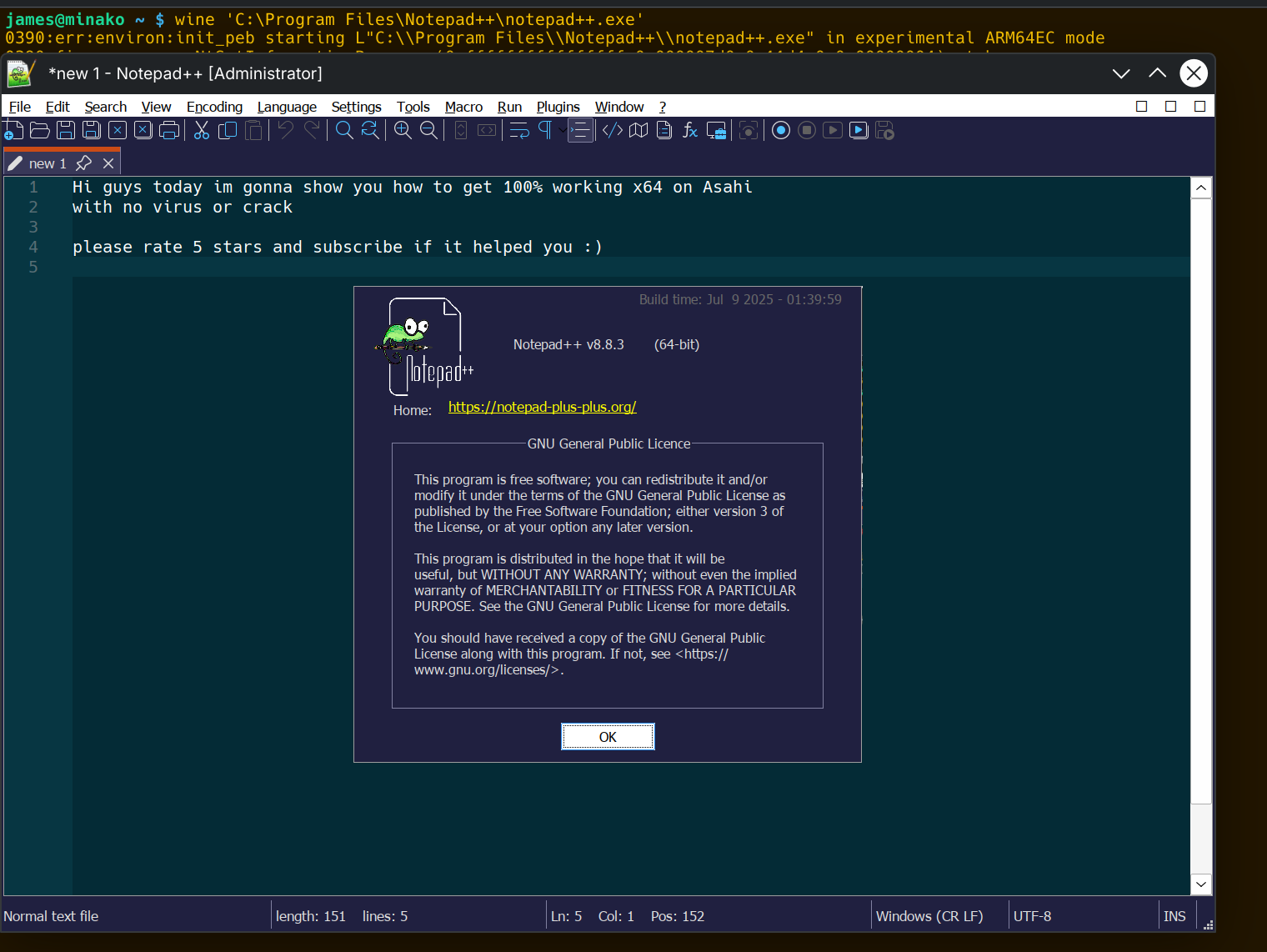
Task: Click the Open file folder icon
Action: pos(39,130)
